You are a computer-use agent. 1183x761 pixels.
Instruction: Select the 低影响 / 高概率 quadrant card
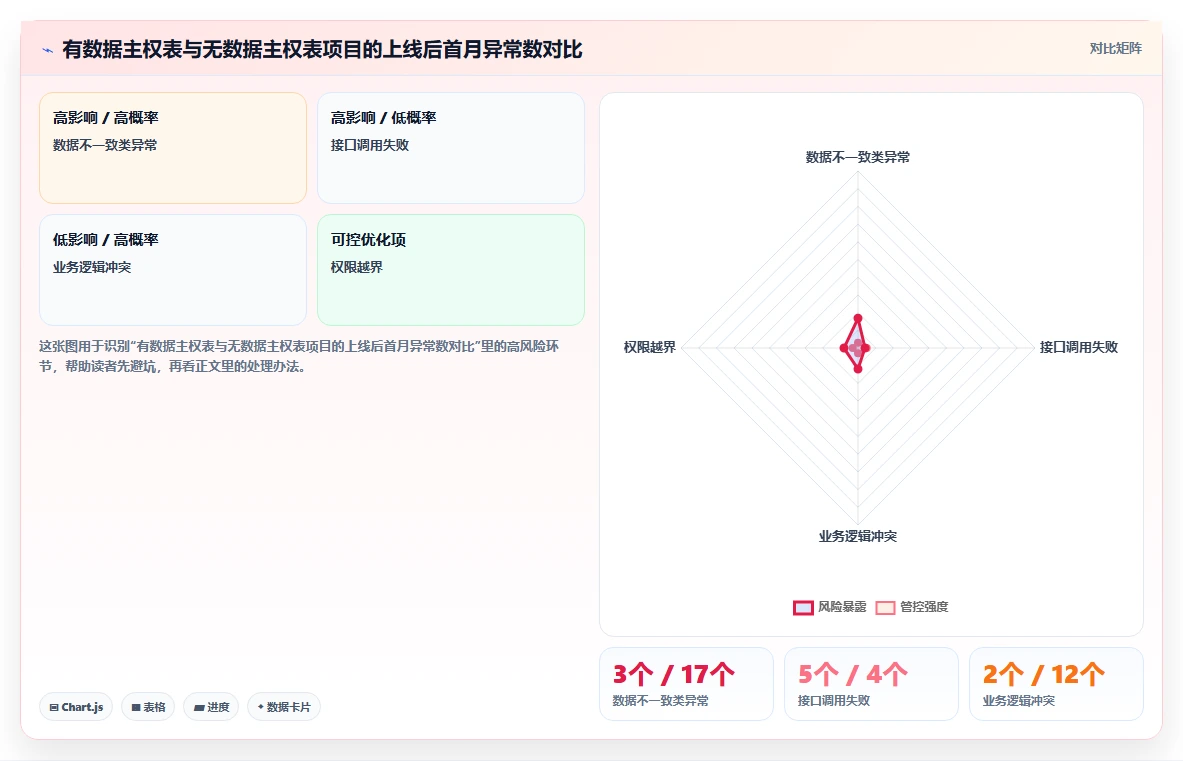click(x=173, y=270)
